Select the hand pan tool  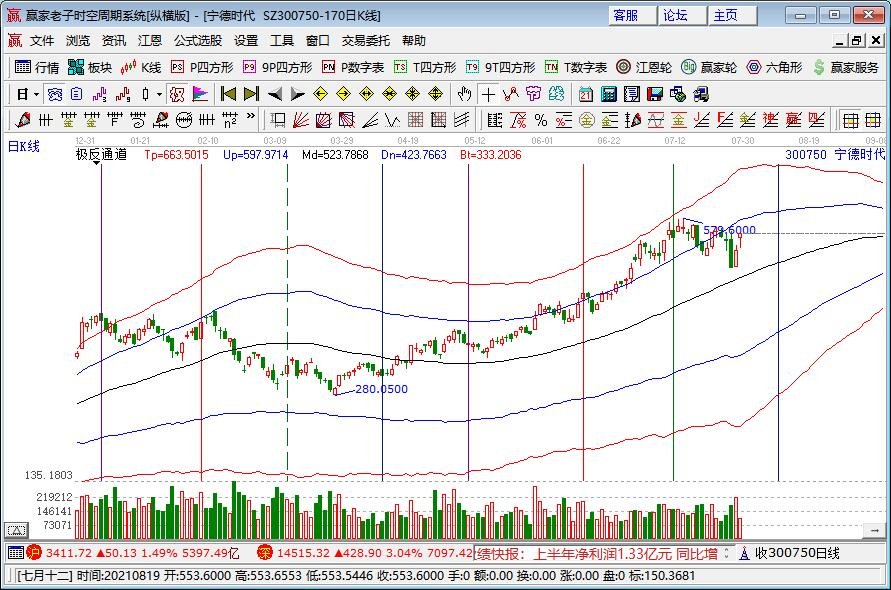click(x=464, y=94)
